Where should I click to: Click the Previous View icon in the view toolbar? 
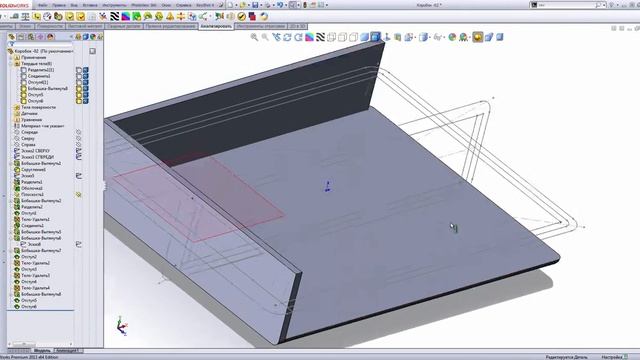tap(276, 37)
